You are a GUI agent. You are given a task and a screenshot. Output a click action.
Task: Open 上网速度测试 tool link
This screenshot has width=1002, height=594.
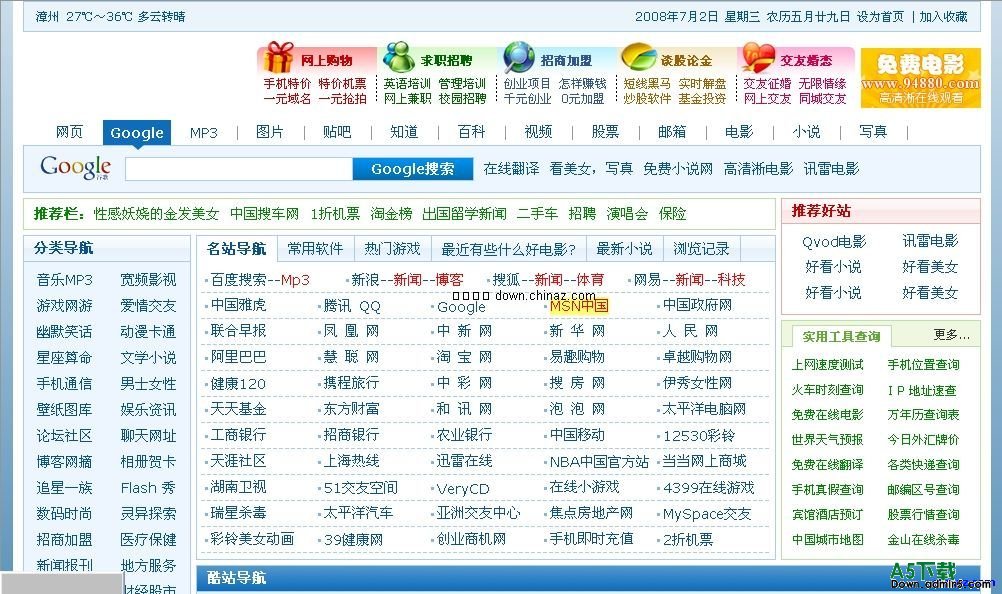pos(828,365)
